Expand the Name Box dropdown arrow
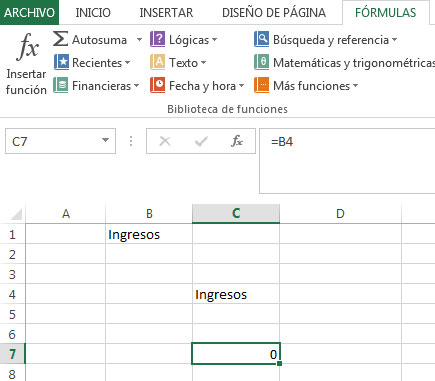The height and width of the screenshot is (381, 435). coord(105,140)
